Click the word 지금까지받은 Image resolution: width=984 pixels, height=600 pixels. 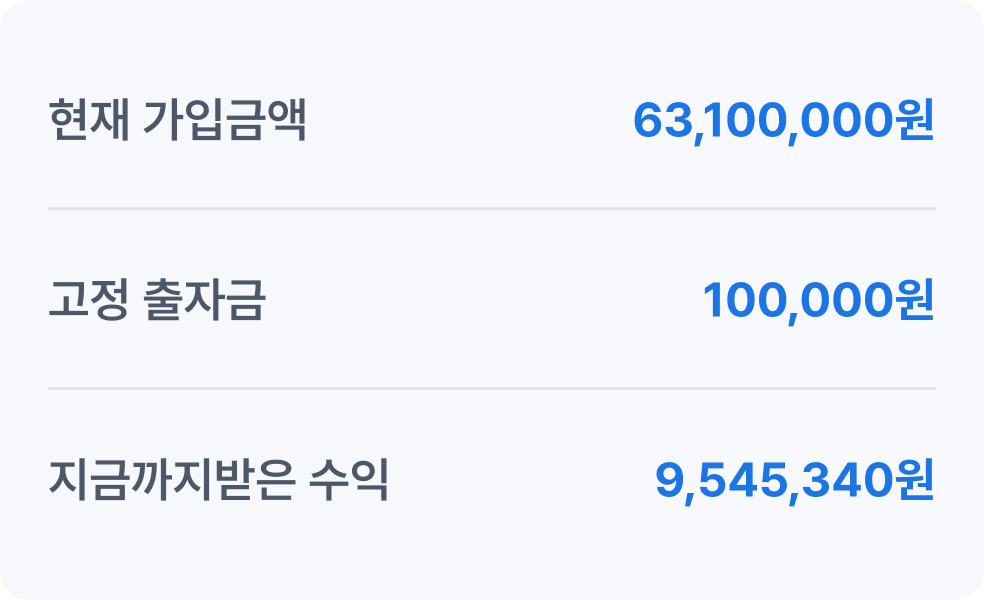tap(171, 480)
